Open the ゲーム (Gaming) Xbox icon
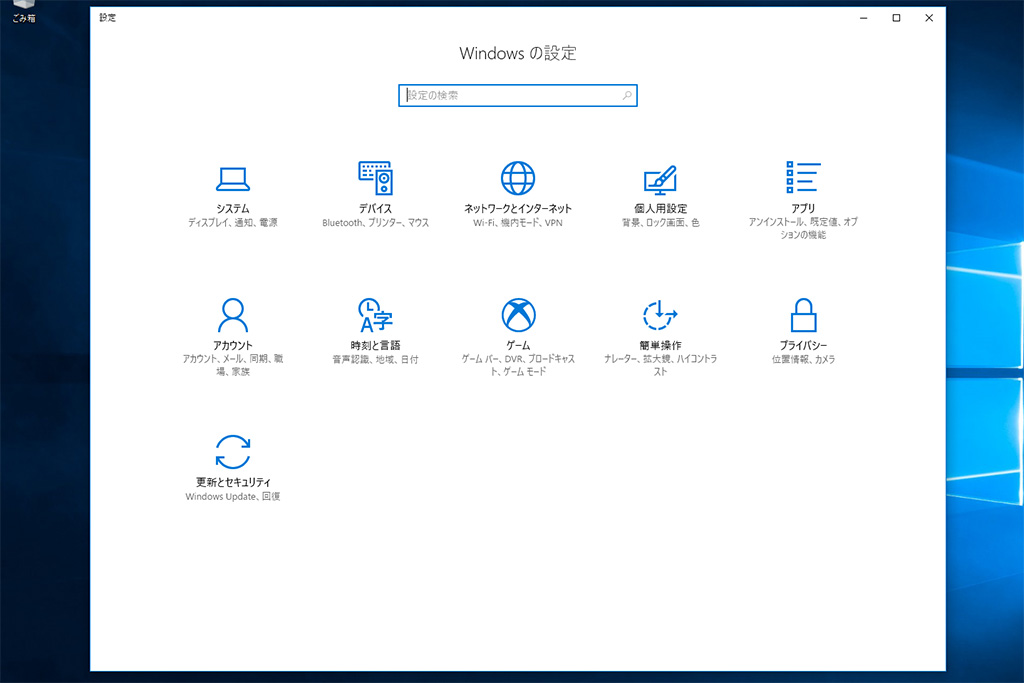 point(519,315)
